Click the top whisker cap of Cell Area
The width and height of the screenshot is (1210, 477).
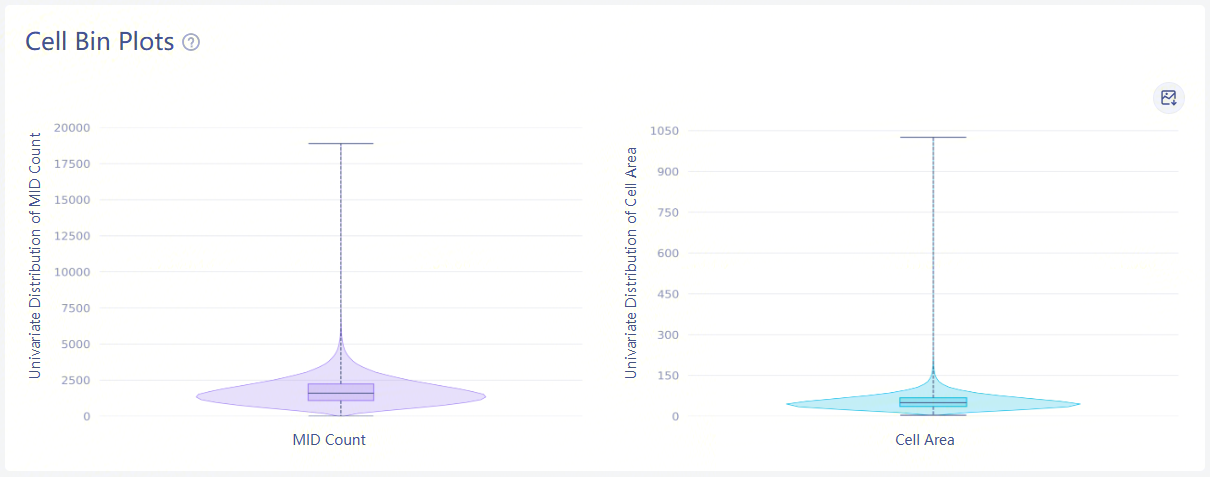pyautogui.click(x=933, y=137)
